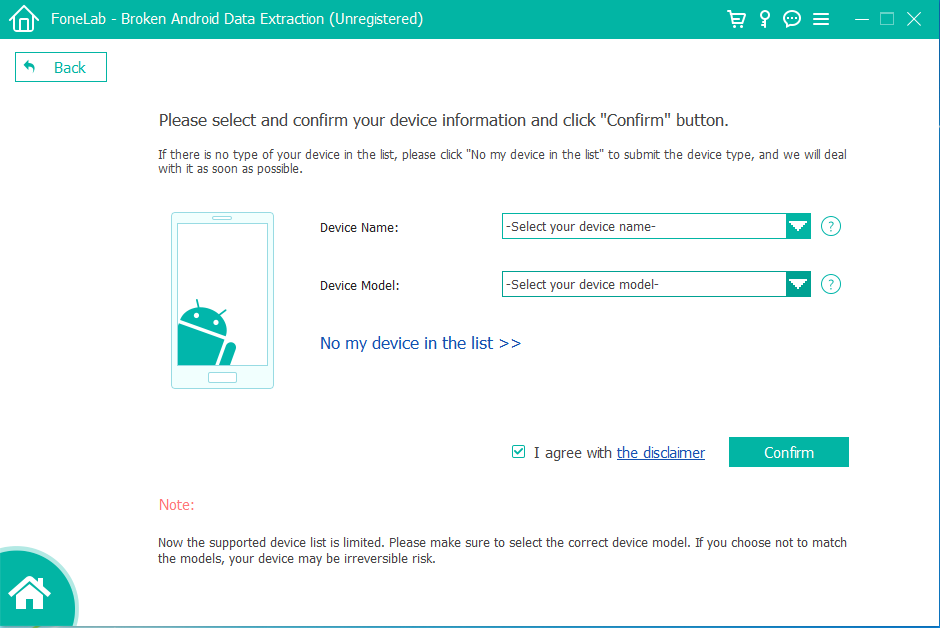This screenshot has height=628, width=940.
Task: Open the feedback chat bubble icon
Action: 792,19
